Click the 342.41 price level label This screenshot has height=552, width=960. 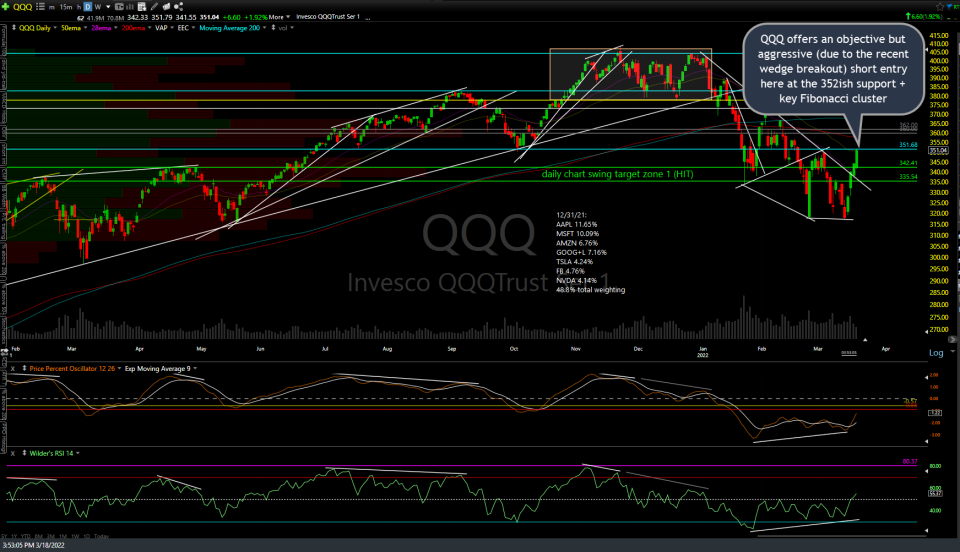908,163
